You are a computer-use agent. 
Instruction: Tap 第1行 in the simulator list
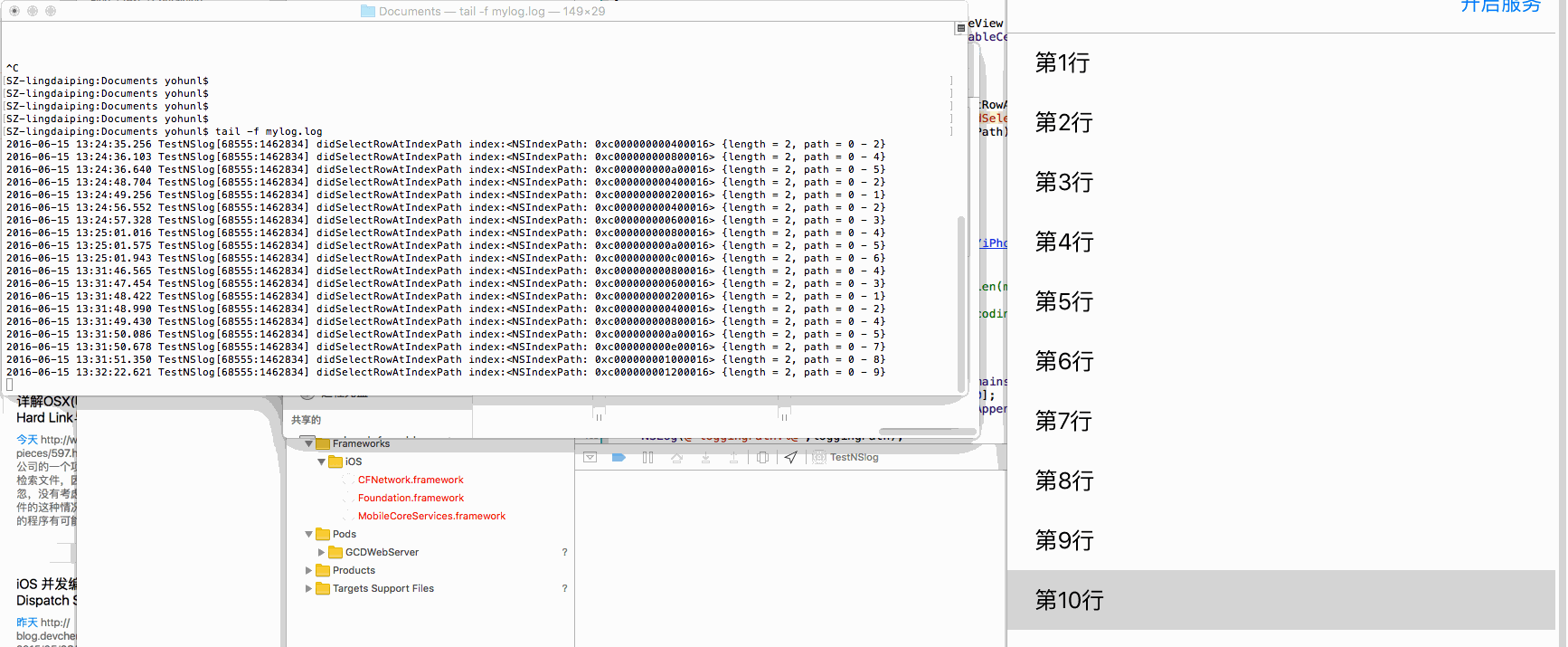[x=1281, y=63]
